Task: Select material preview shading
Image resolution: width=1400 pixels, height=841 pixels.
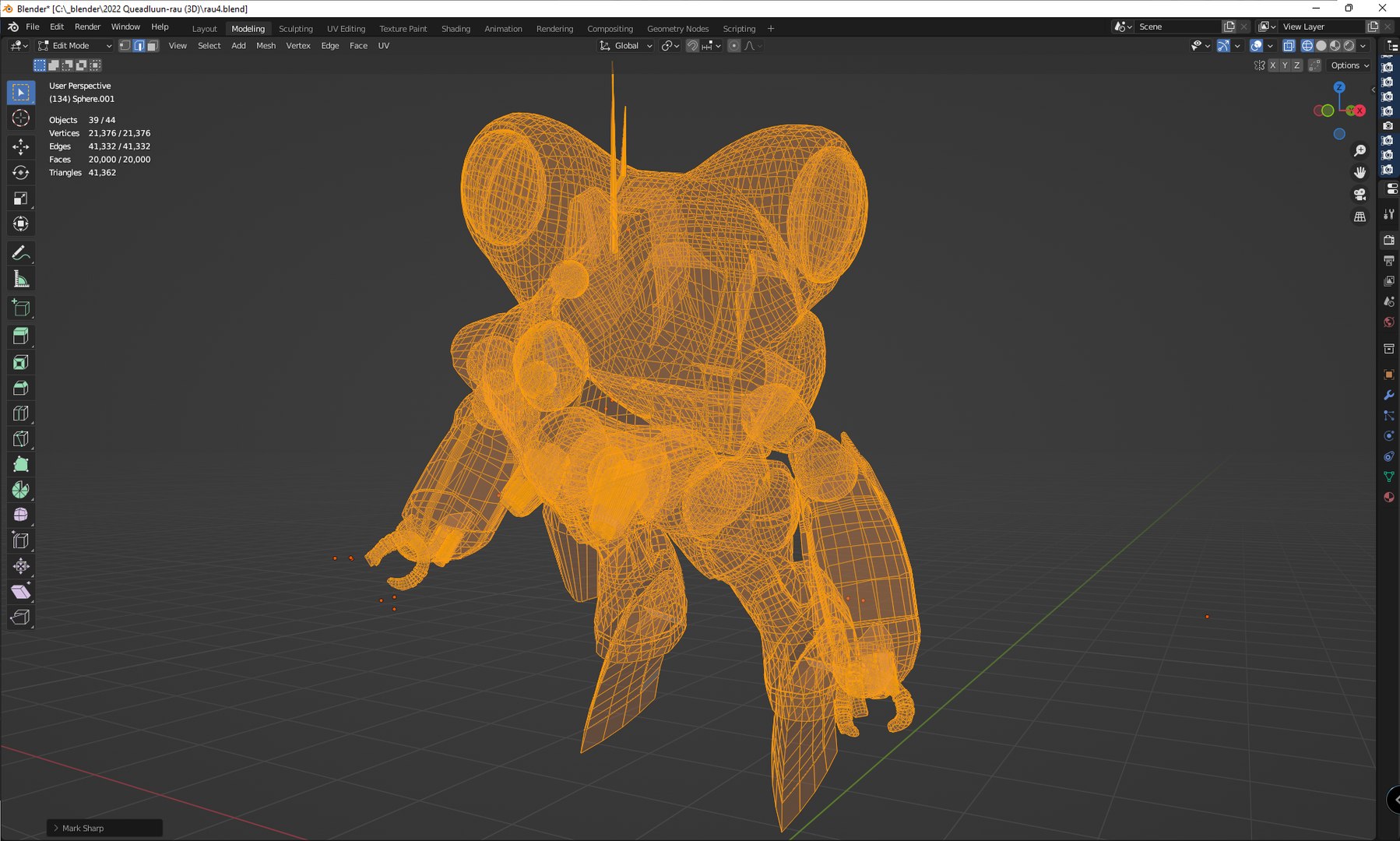Action: pos(1335,46)
